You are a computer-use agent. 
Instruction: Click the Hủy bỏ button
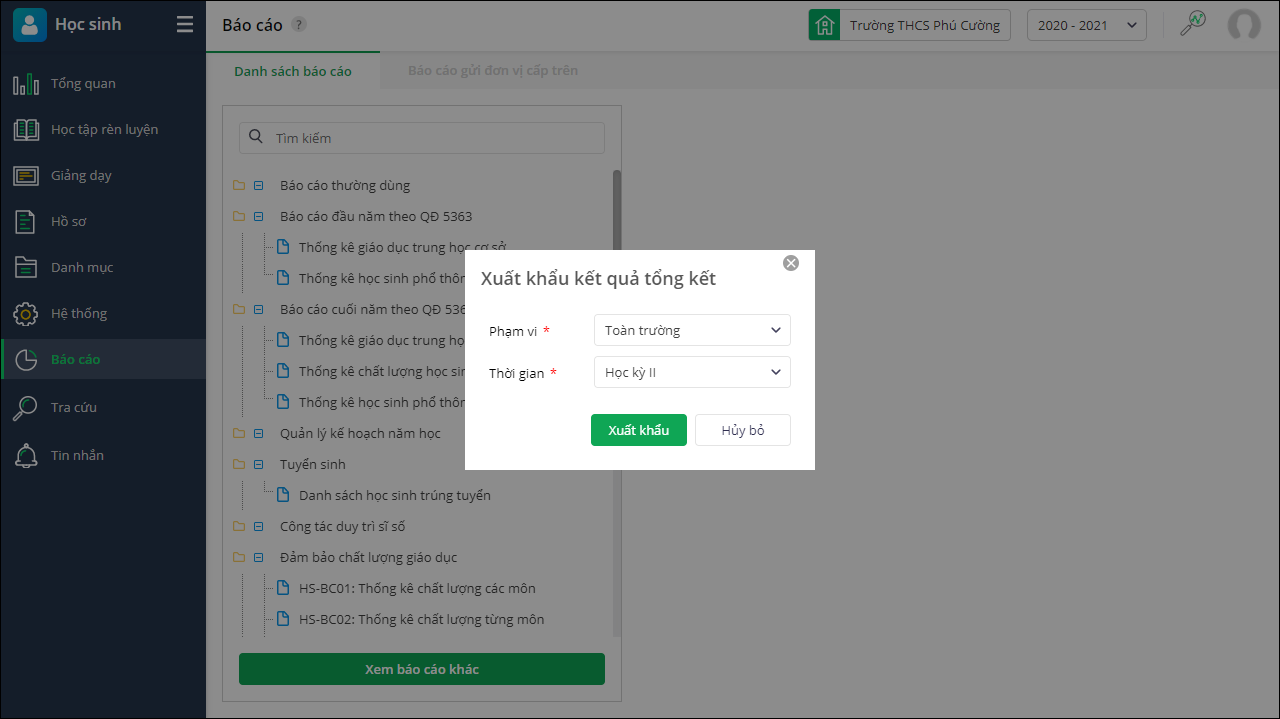tap(743, 430)
